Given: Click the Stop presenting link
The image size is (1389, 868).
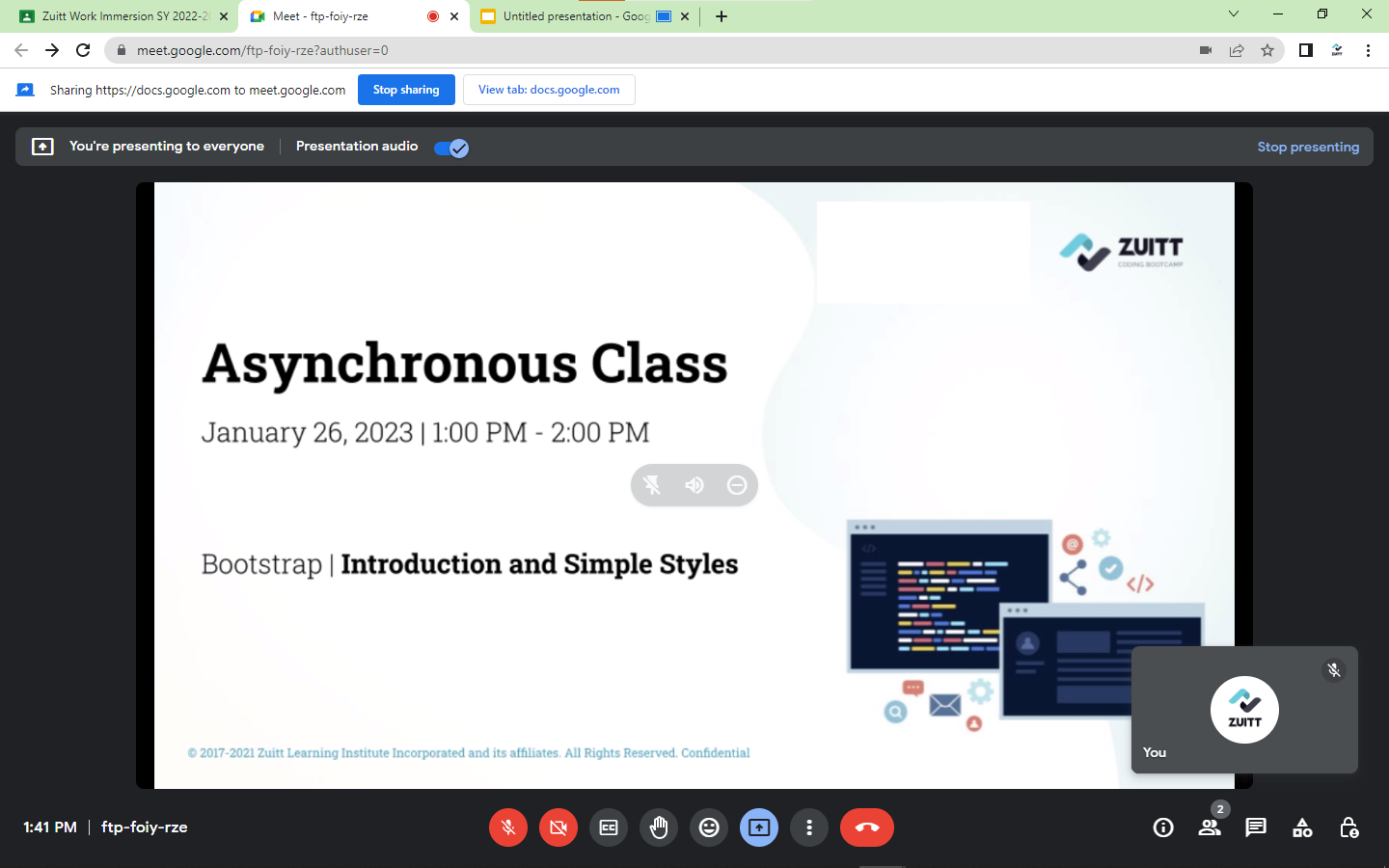Looking at the screenshot, I should tap(1308, 147).
